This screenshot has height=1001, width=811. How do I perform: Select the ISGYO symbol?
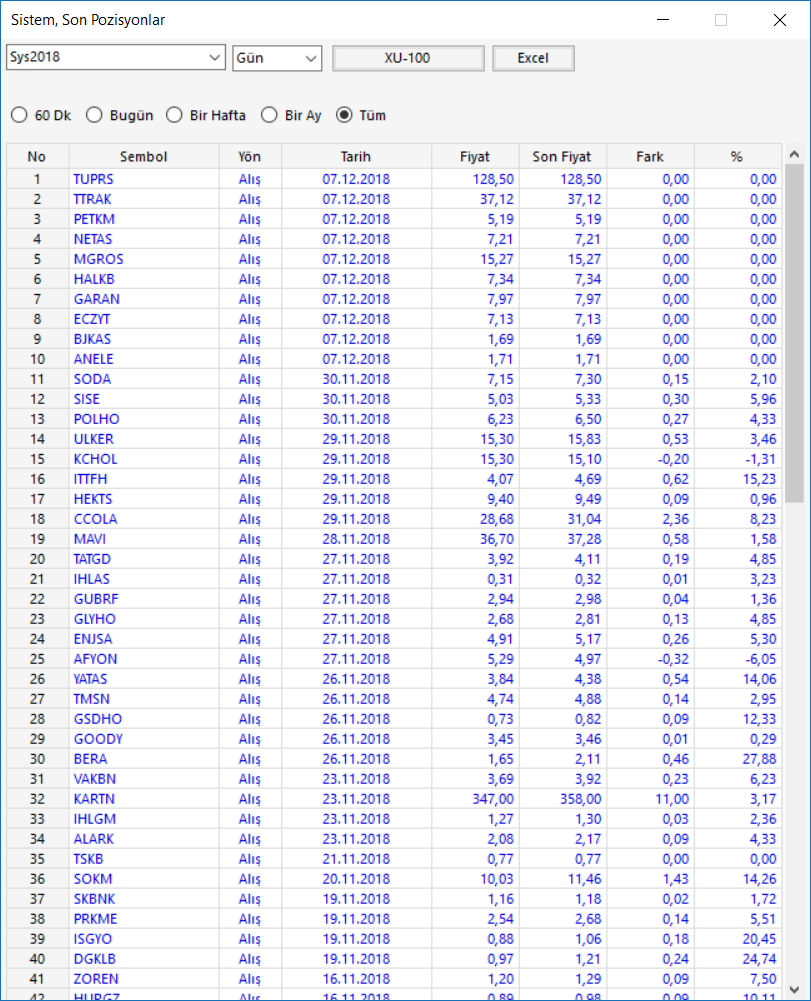pyautogui.click(x=93, y=939)
